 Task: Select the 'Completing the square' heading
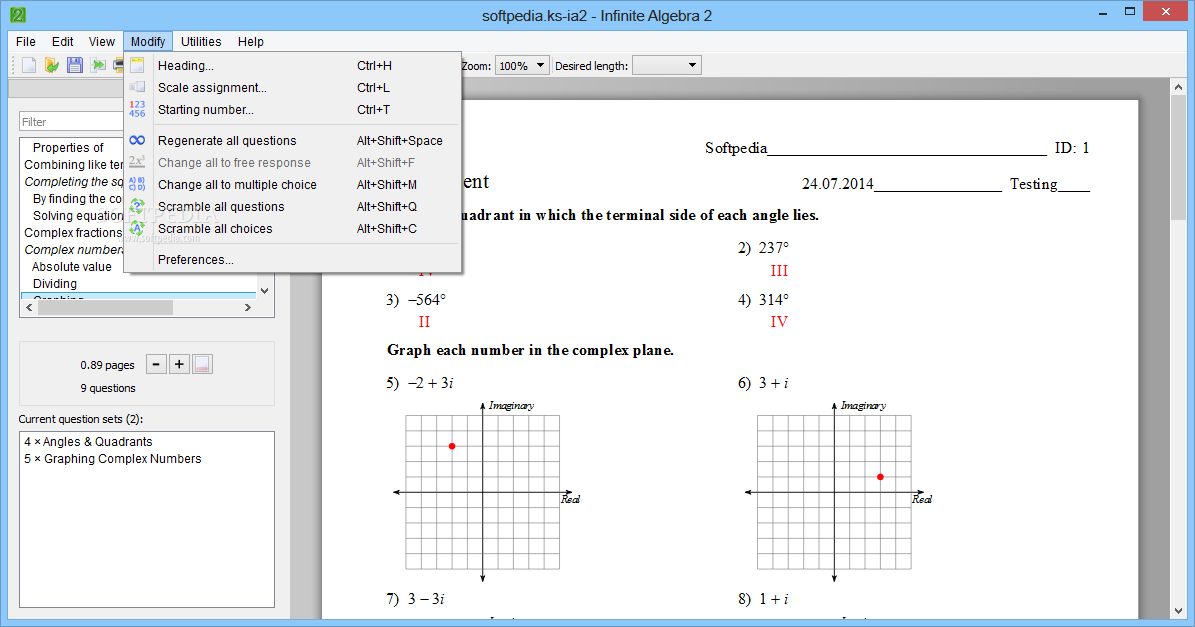(73, 181)
